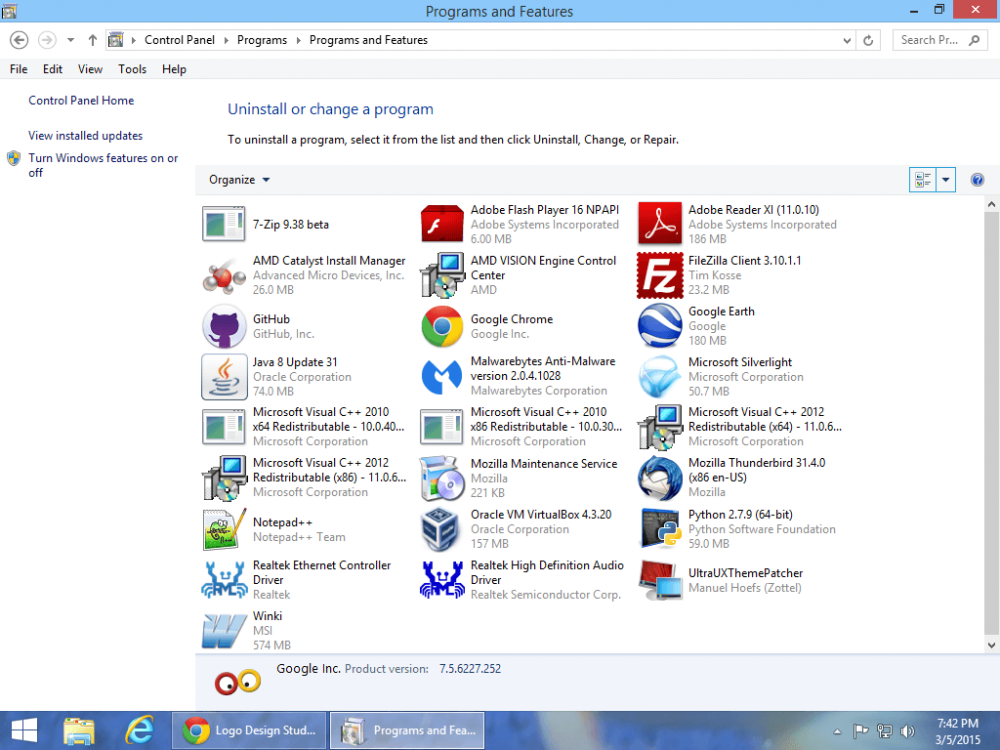
Task: Click the list scrollbar up arrow
Action: [x=991, y=204]
